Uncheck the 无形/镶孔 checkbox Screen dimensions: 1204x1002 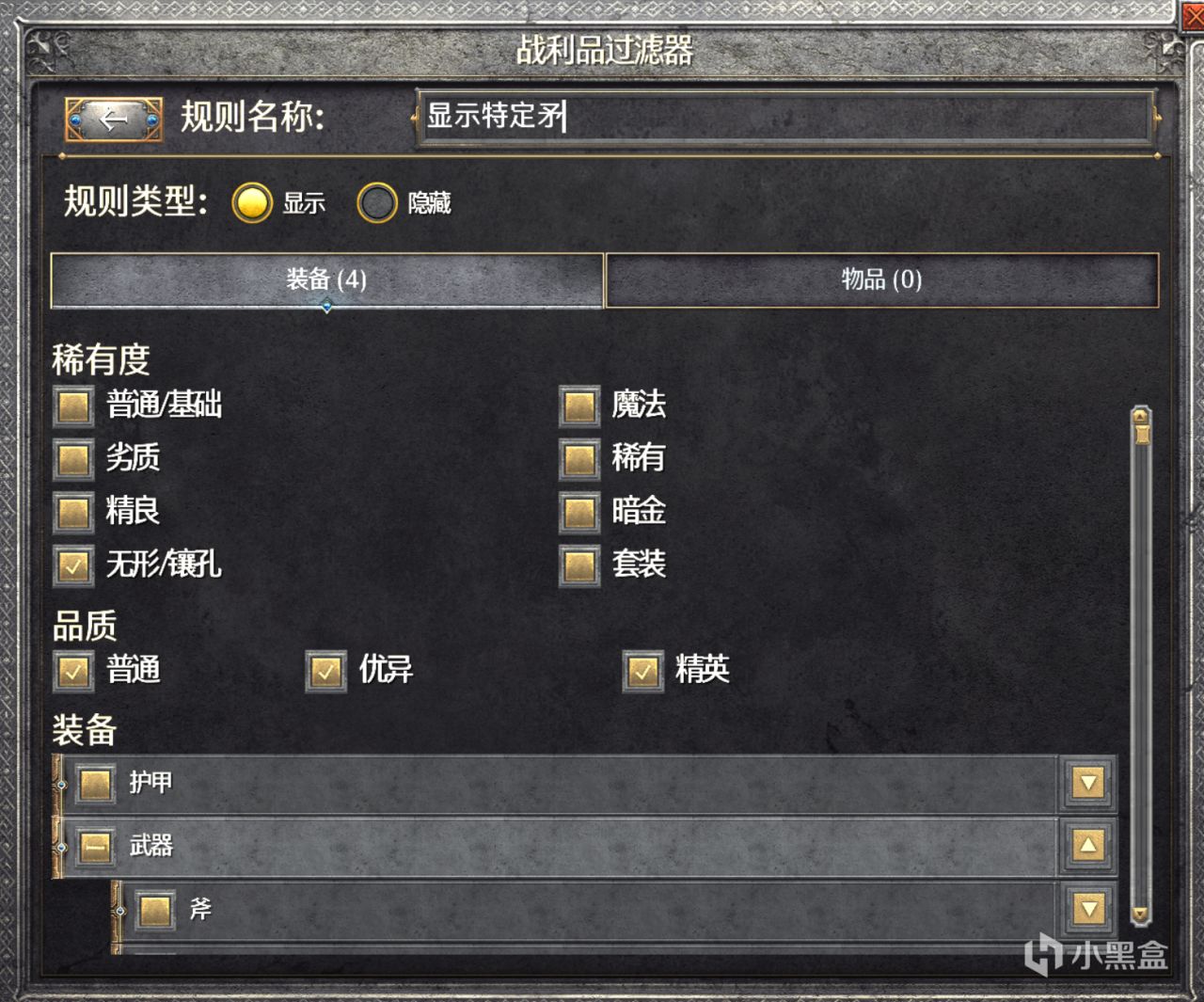click(x=73, y=565)
